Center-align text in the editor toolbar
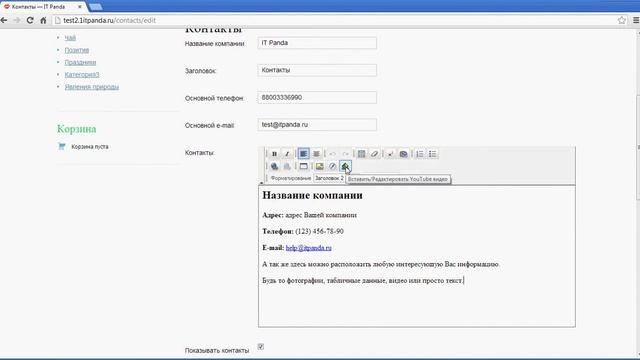 click(x=316, y=154)
